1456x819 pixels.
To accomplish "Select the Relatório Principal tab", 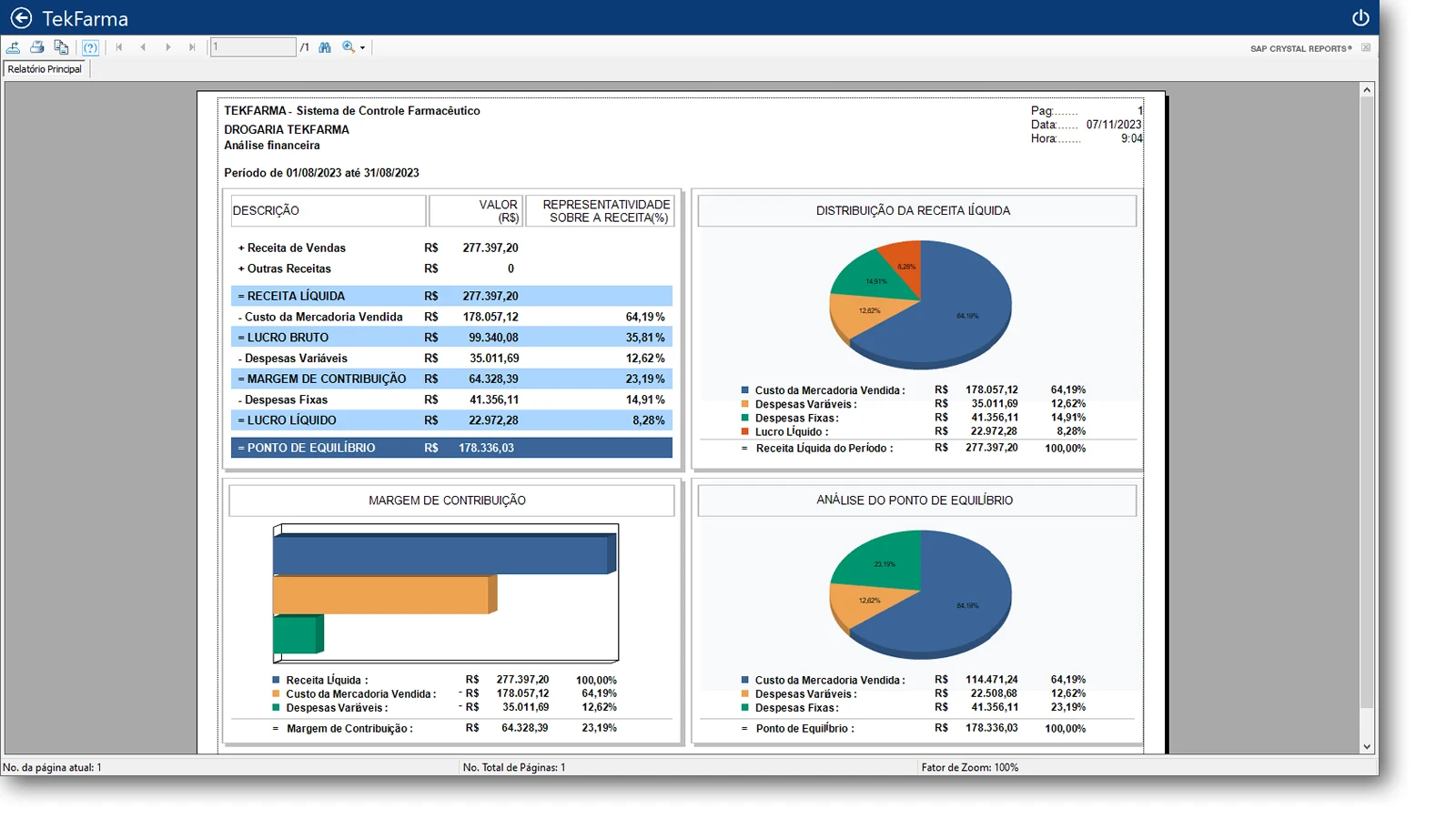I will tap(45, 69).
